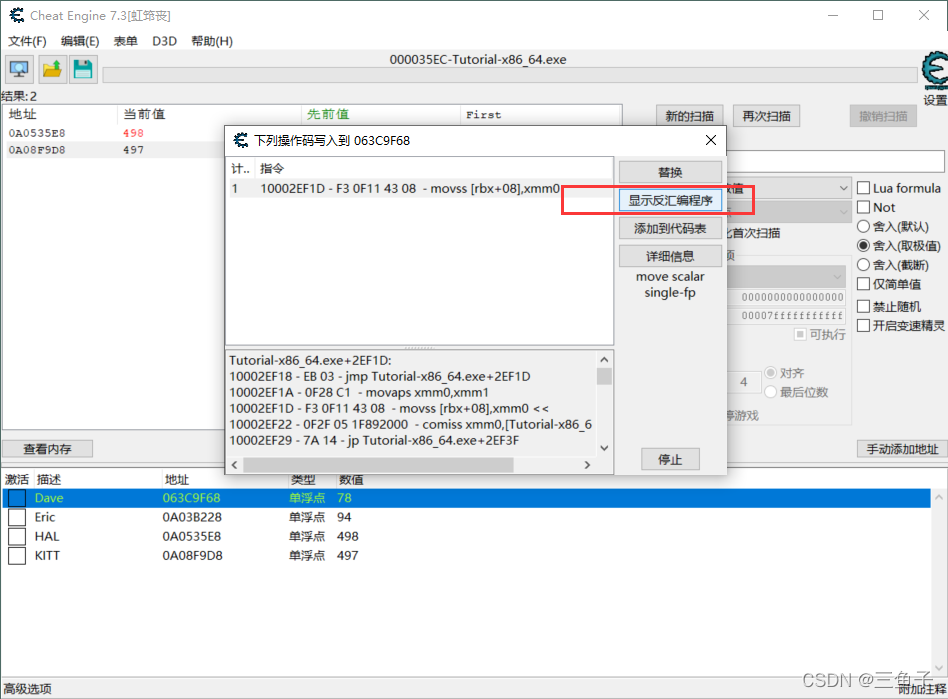Click the comiss xmm0 disassembly line
This screenshot has height=699, width=948.
(411, 424)
